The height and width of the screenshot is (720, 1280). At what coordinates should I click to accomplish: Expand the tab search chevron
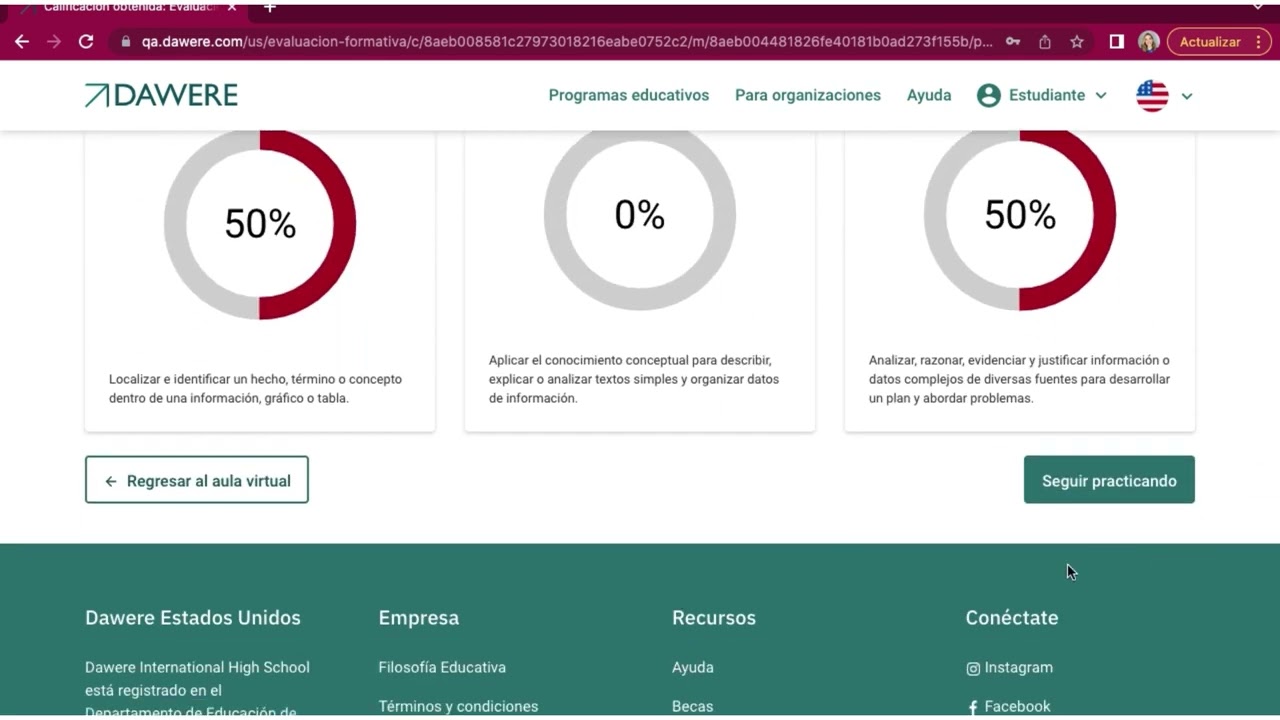tap(1258, 7)
